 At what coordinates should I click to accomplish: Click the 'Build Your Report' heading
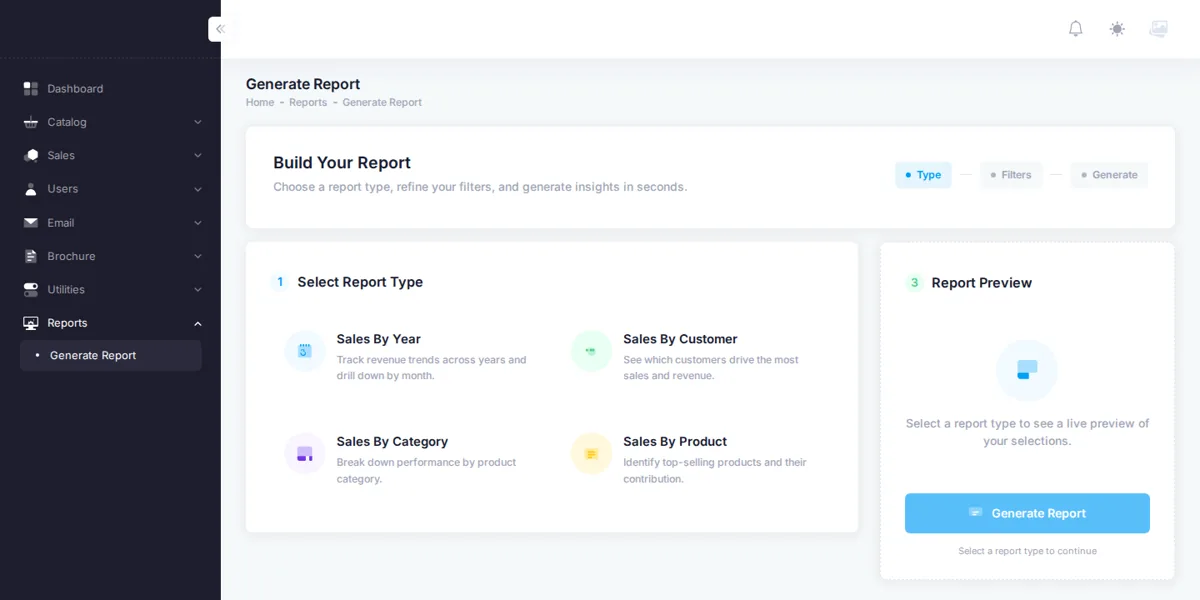click(342, 163)
